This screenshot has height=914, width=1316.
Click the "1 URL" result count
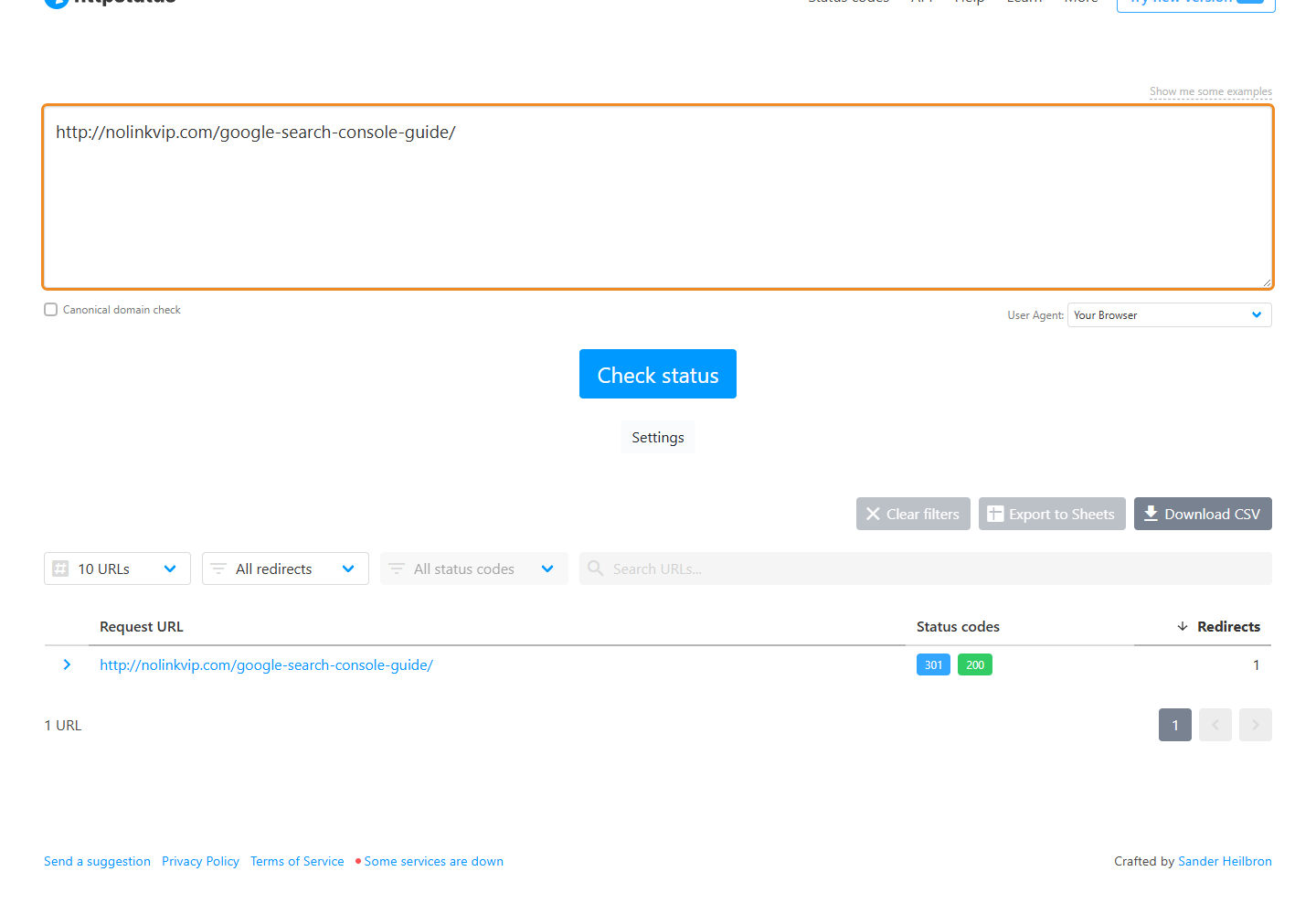tap(63, 725)
